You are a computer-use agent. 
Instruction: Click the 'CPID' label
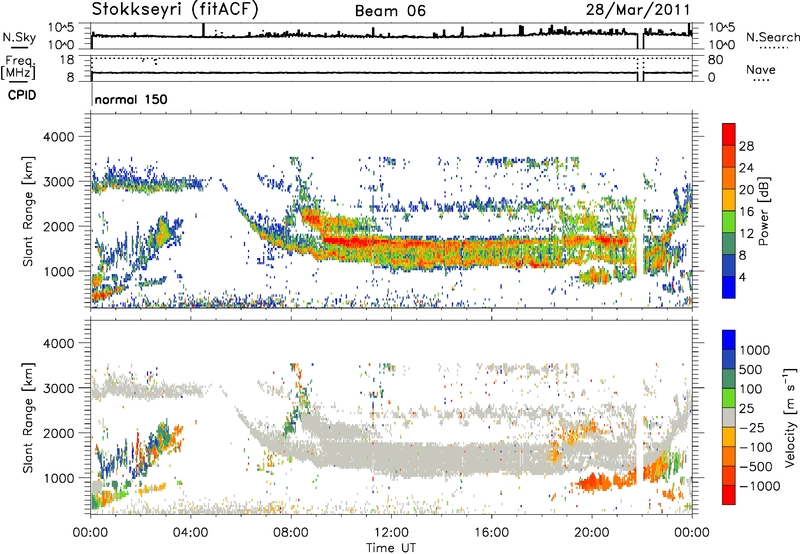[x=22, y=95]
